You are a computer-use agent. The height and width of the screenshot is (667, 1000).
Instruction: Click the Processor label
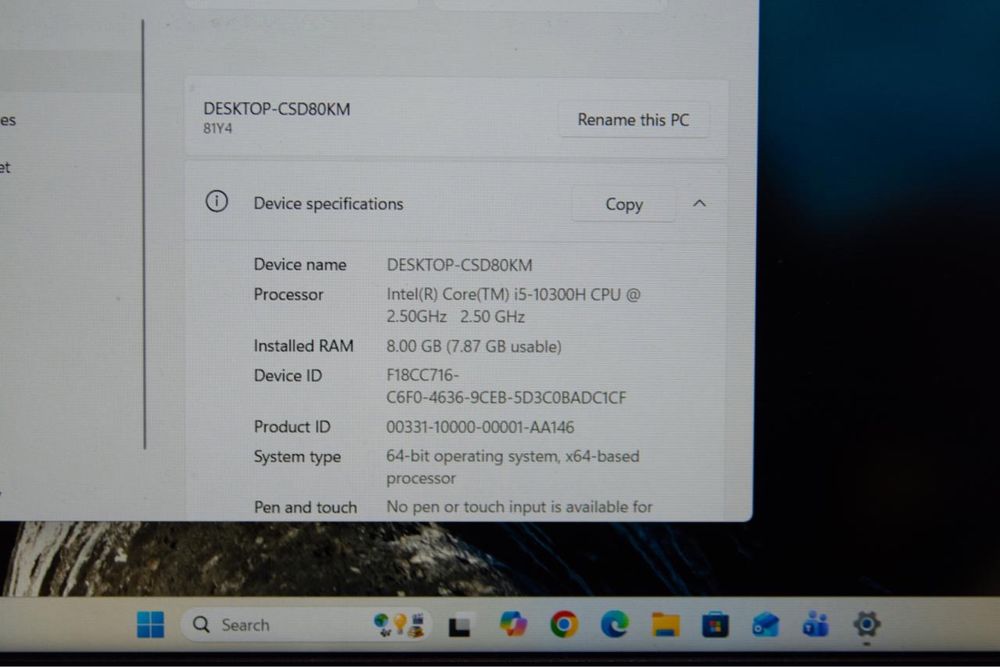[x=288, y=295]
